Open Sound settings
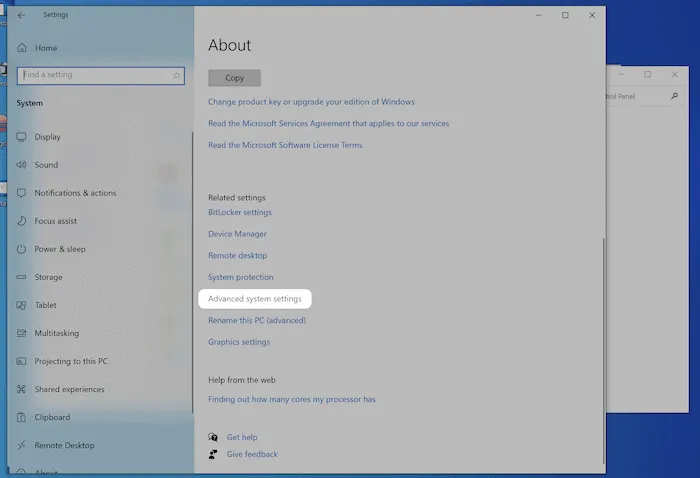 tap(46, 165)
